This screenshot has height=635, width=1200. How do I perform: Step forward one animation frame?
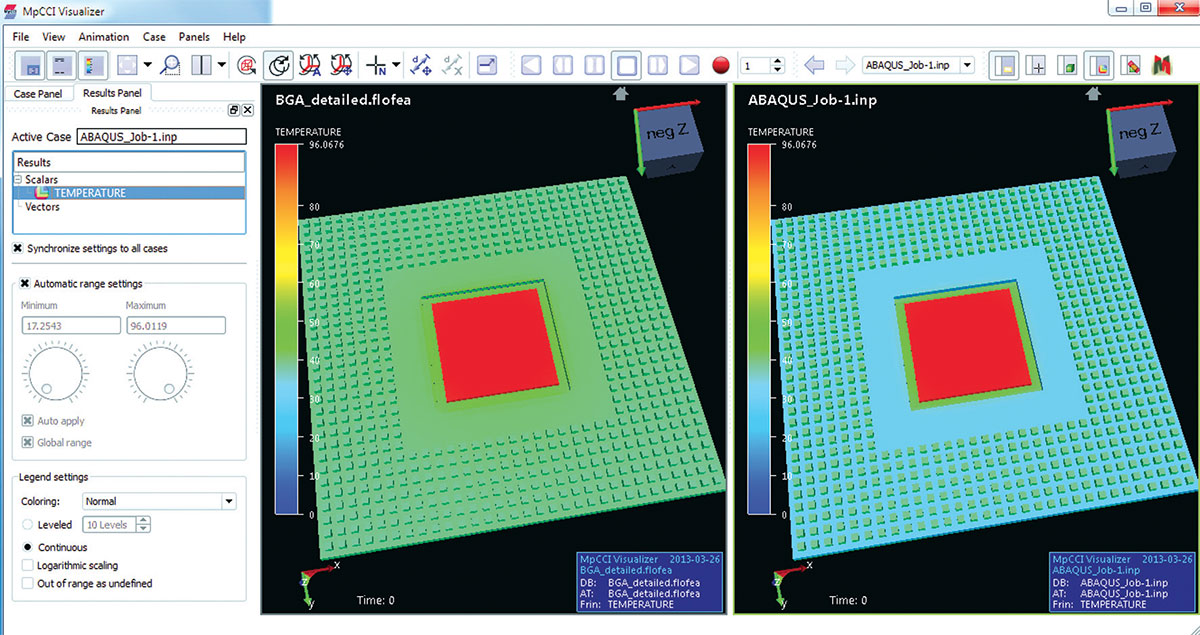(658, 66)
